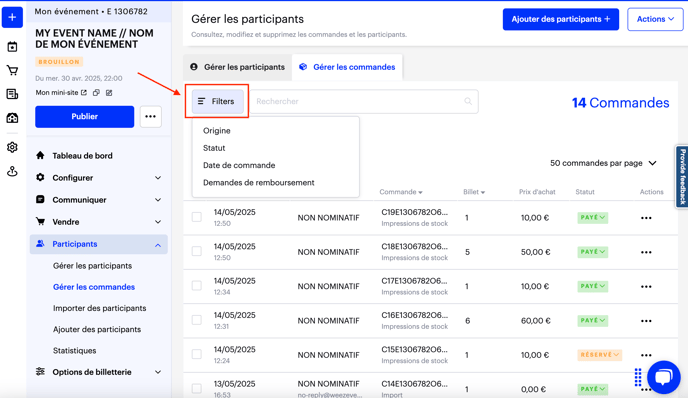Click the 60,00 € price cell
The image size is (688, 398).
click(x=536, y=321)
